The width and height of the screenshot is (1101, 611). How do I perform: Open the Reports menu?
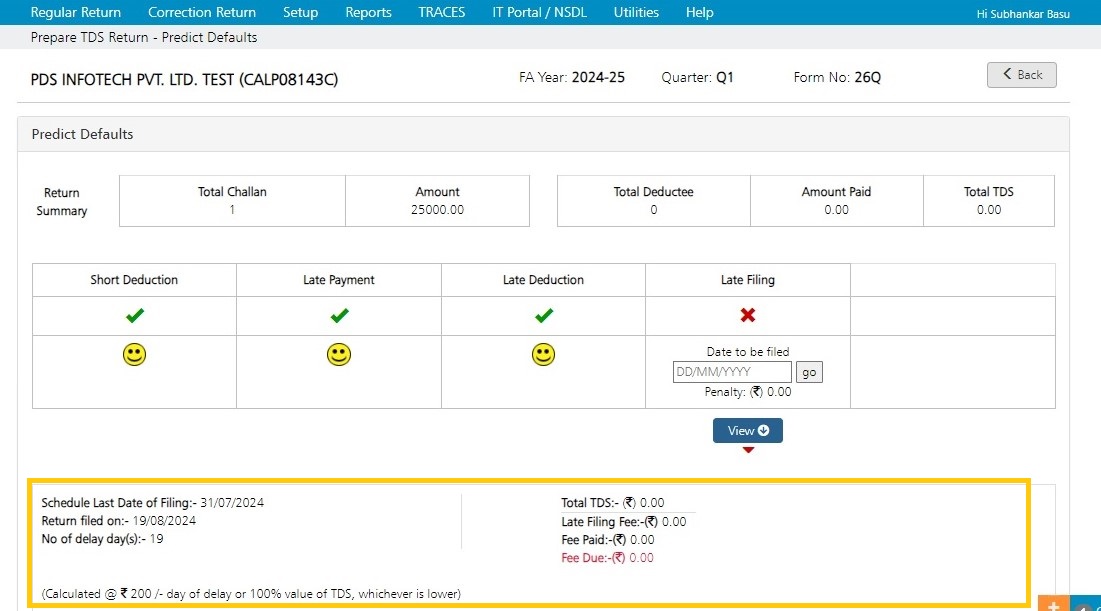368,12
